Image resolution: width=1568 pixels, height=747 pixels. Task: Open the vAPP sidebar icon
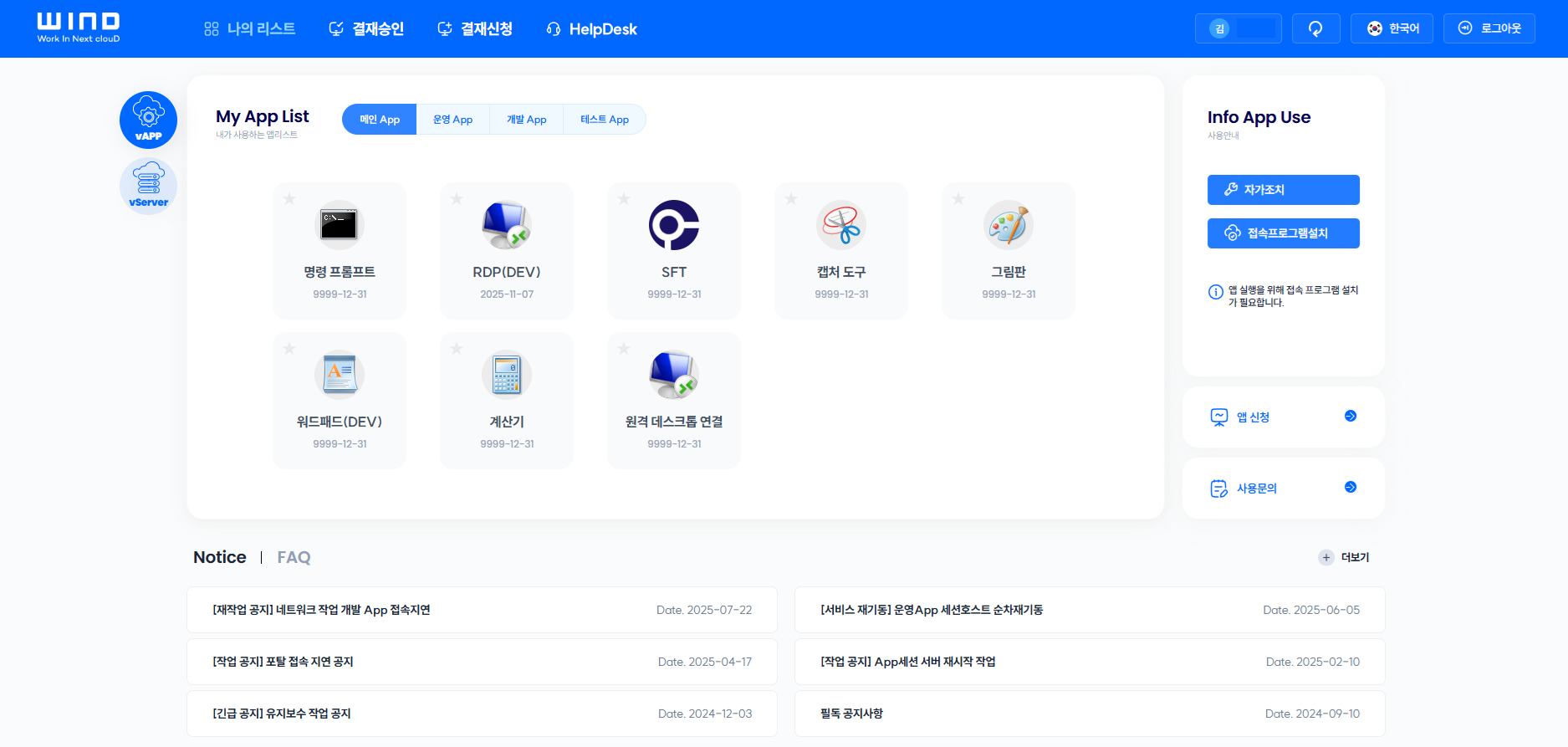coord(148,120)
